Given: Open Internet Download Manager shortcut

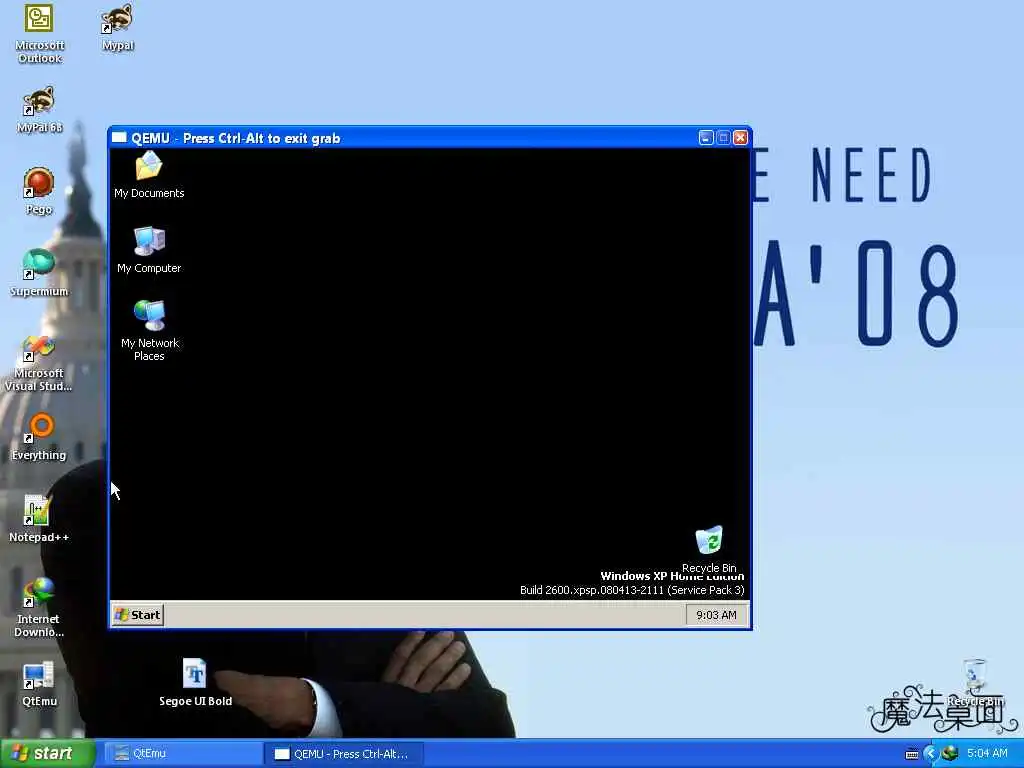Looking at the screenshot, I should click(x=39, y=608).
